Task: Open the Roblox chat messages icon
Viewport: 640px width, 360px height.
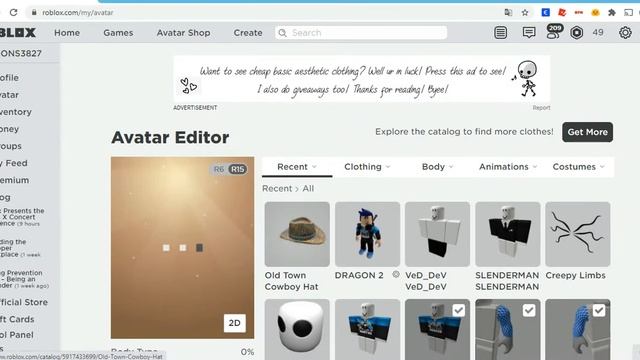Action: point(529,33)
